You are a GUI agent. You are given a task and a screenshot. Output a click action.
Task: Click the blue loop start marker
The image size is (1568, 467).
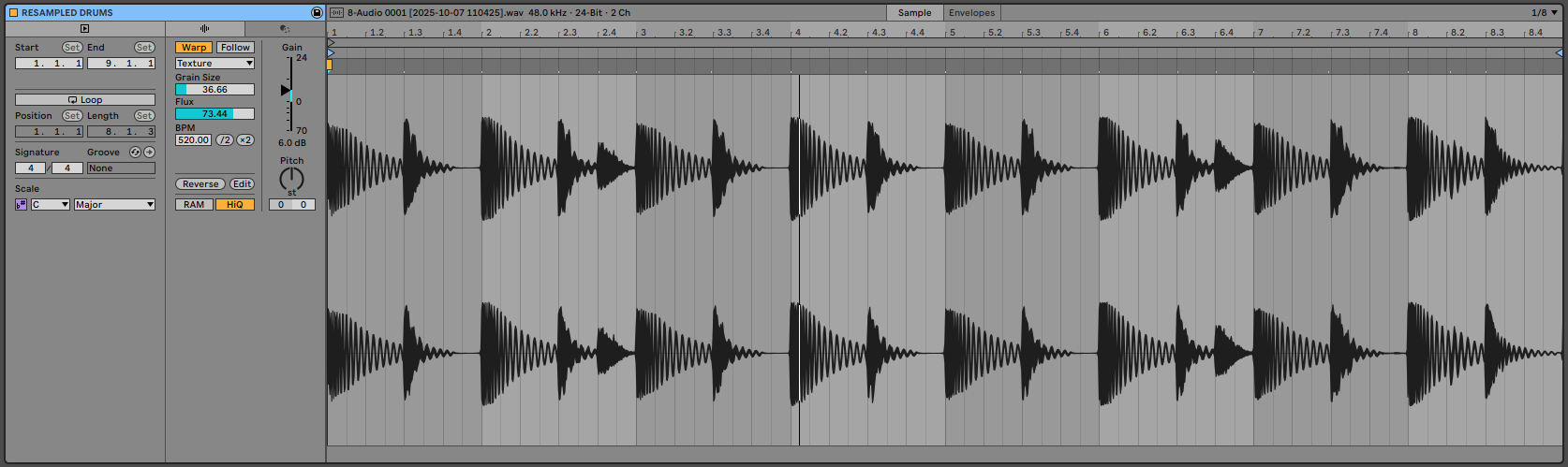(331, 53)
